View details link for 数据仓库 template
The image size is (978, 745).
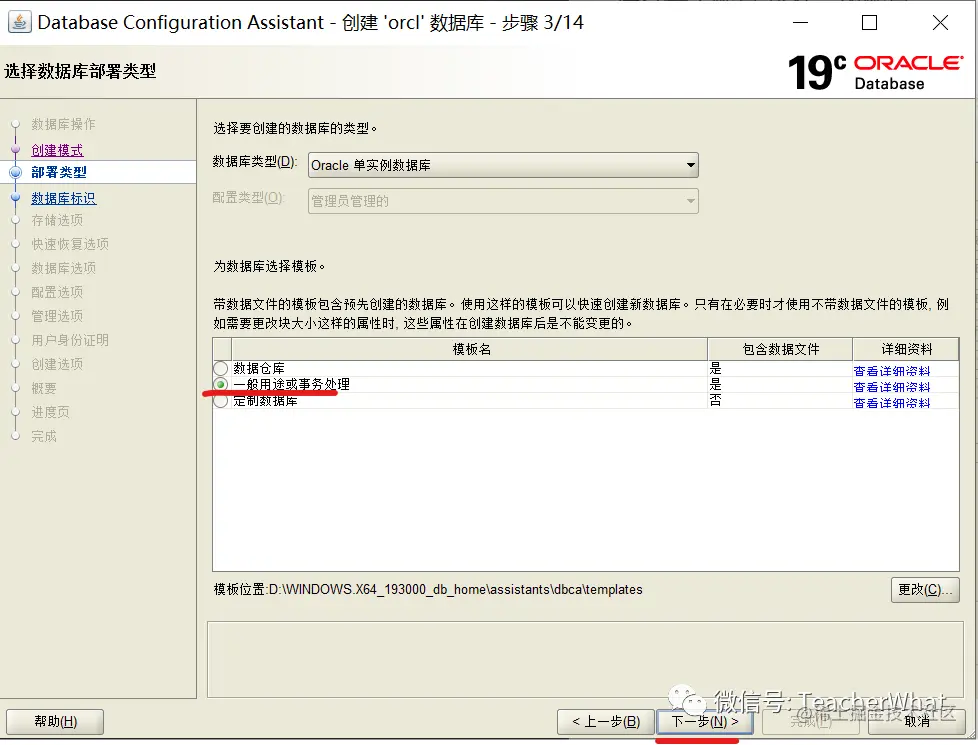[891, 371]
